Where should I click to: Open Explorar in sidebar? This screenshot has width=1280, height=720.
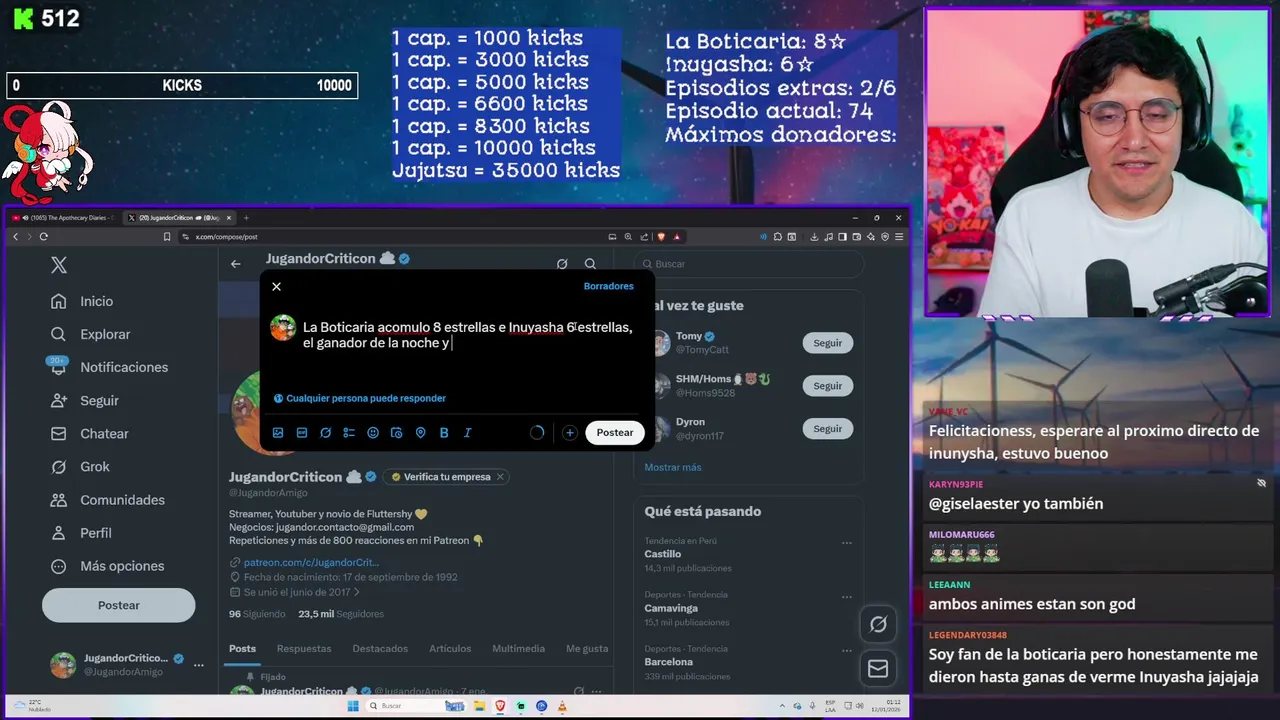[92, 334]
